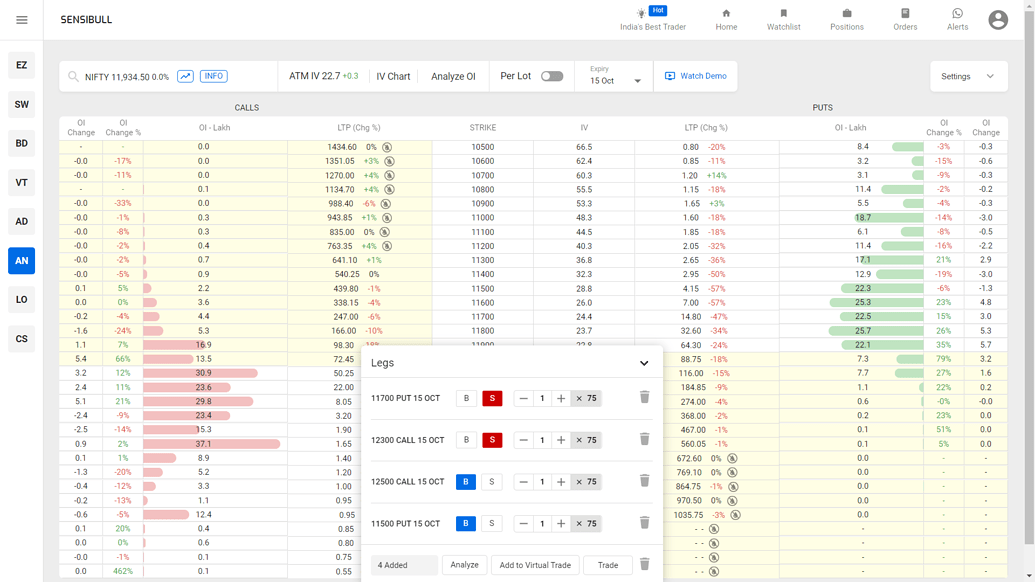Viewport: 1035px width, 582px height.
Task: Switch 11700 PUT leg to Buy
Action: point(466,397)
